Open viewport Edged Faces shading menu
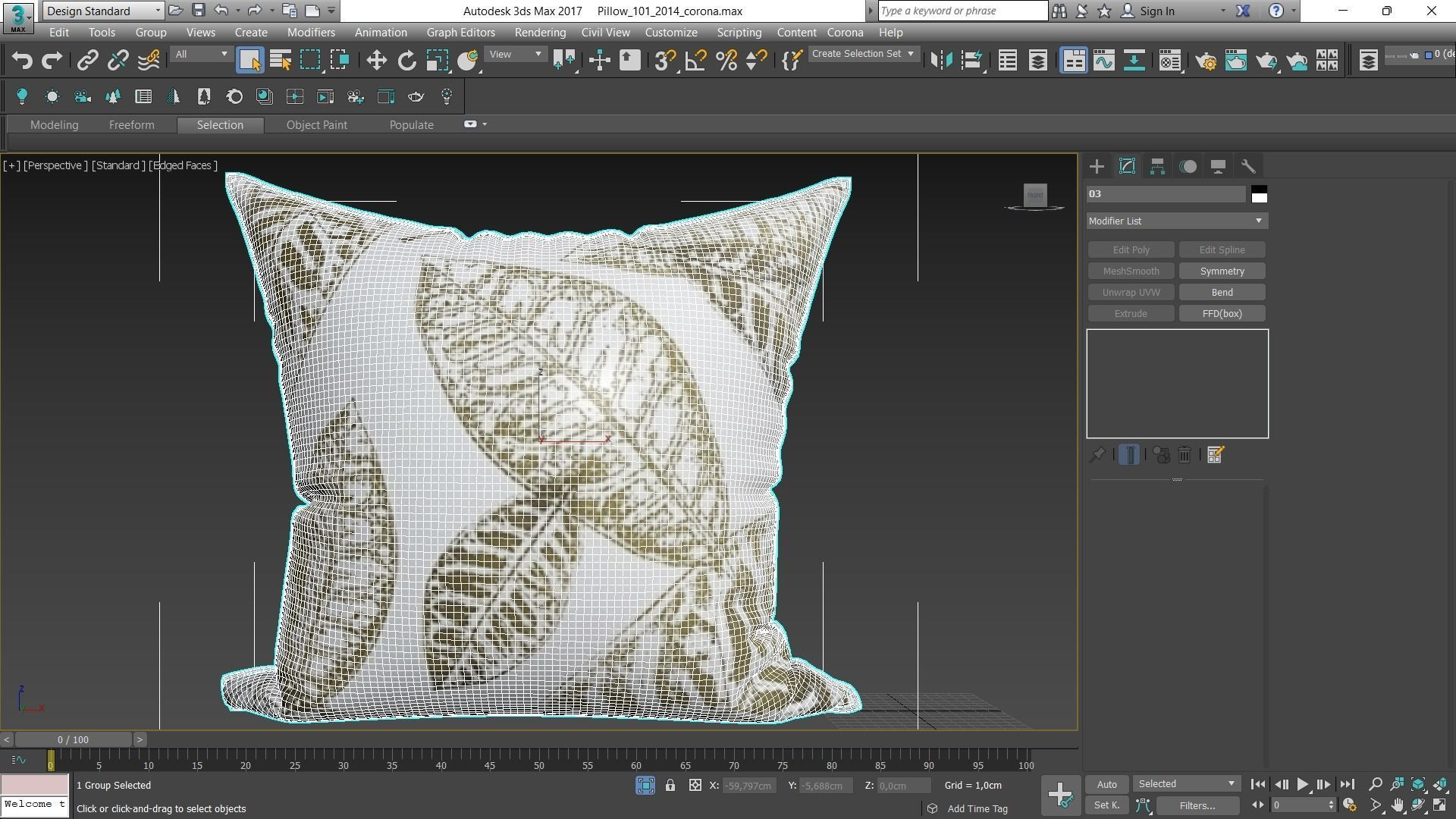1456x819 pixels. [183, 165]
